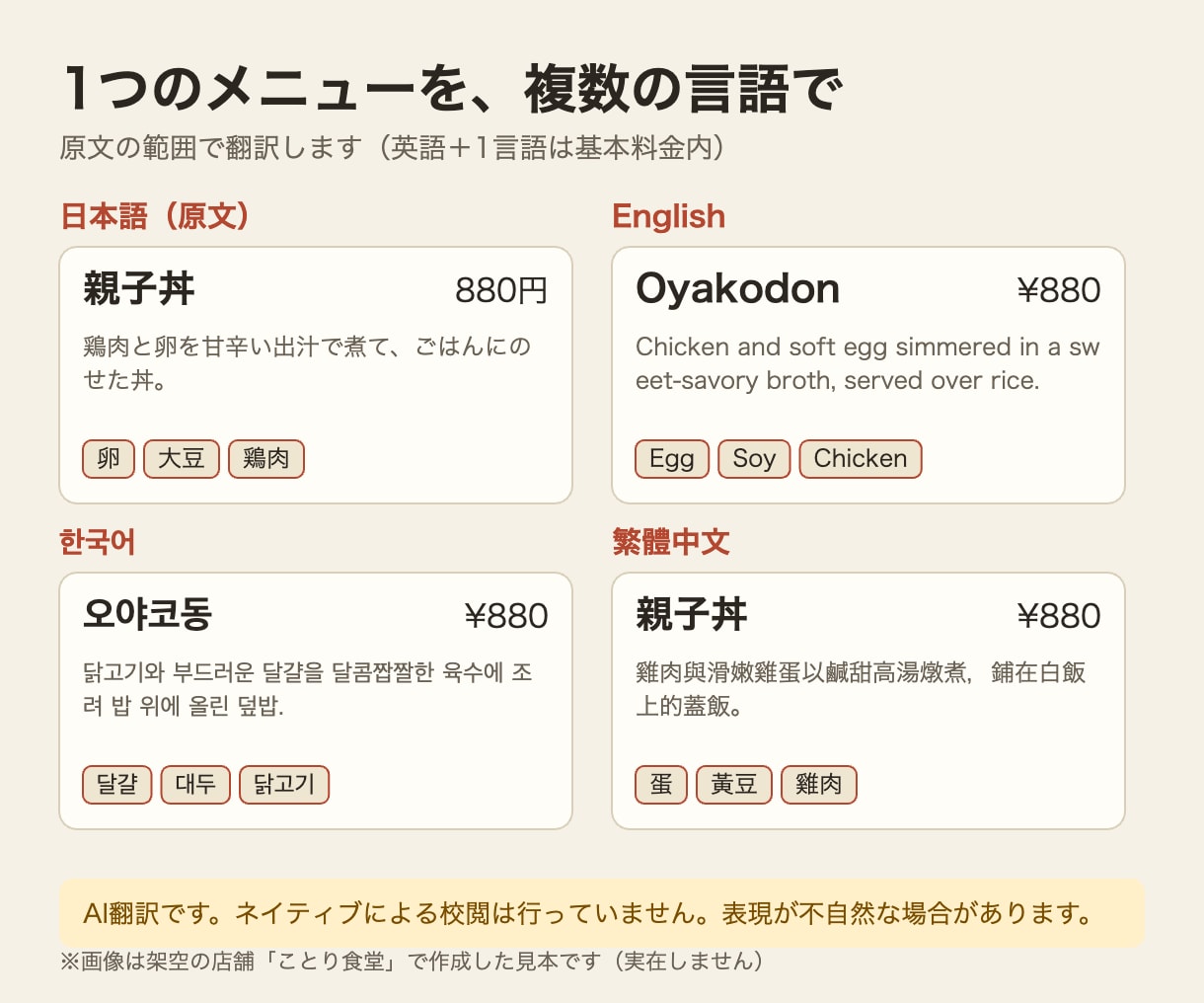Image resolution: width=1204 pixels, height=1003 pixels.
Task: Select the 대두 allergen tag
Action: [x=195, y=785]
